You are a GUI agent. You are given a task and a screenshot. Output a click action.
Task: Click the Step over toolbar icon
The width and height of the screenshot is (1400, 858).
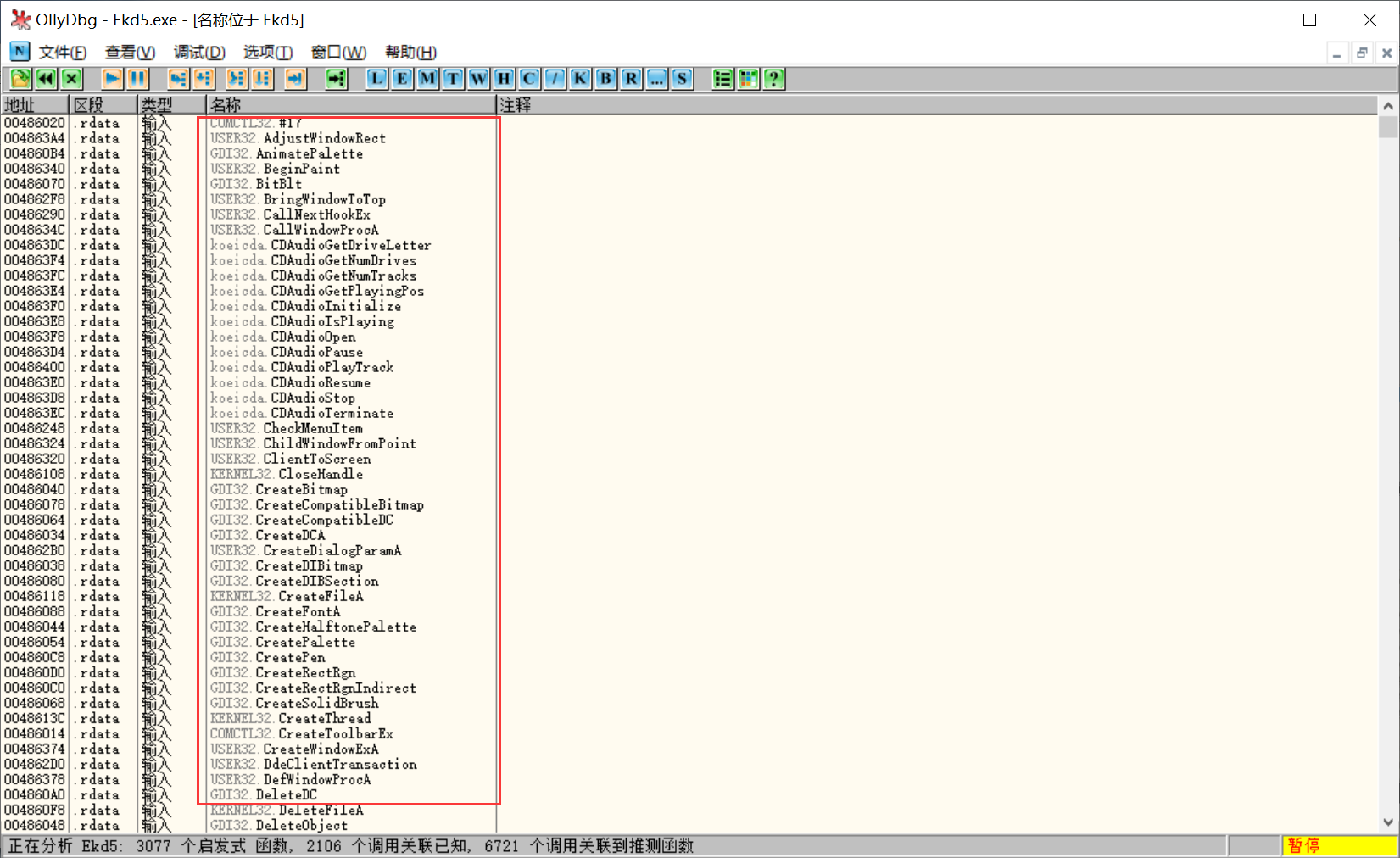(204, 79)
